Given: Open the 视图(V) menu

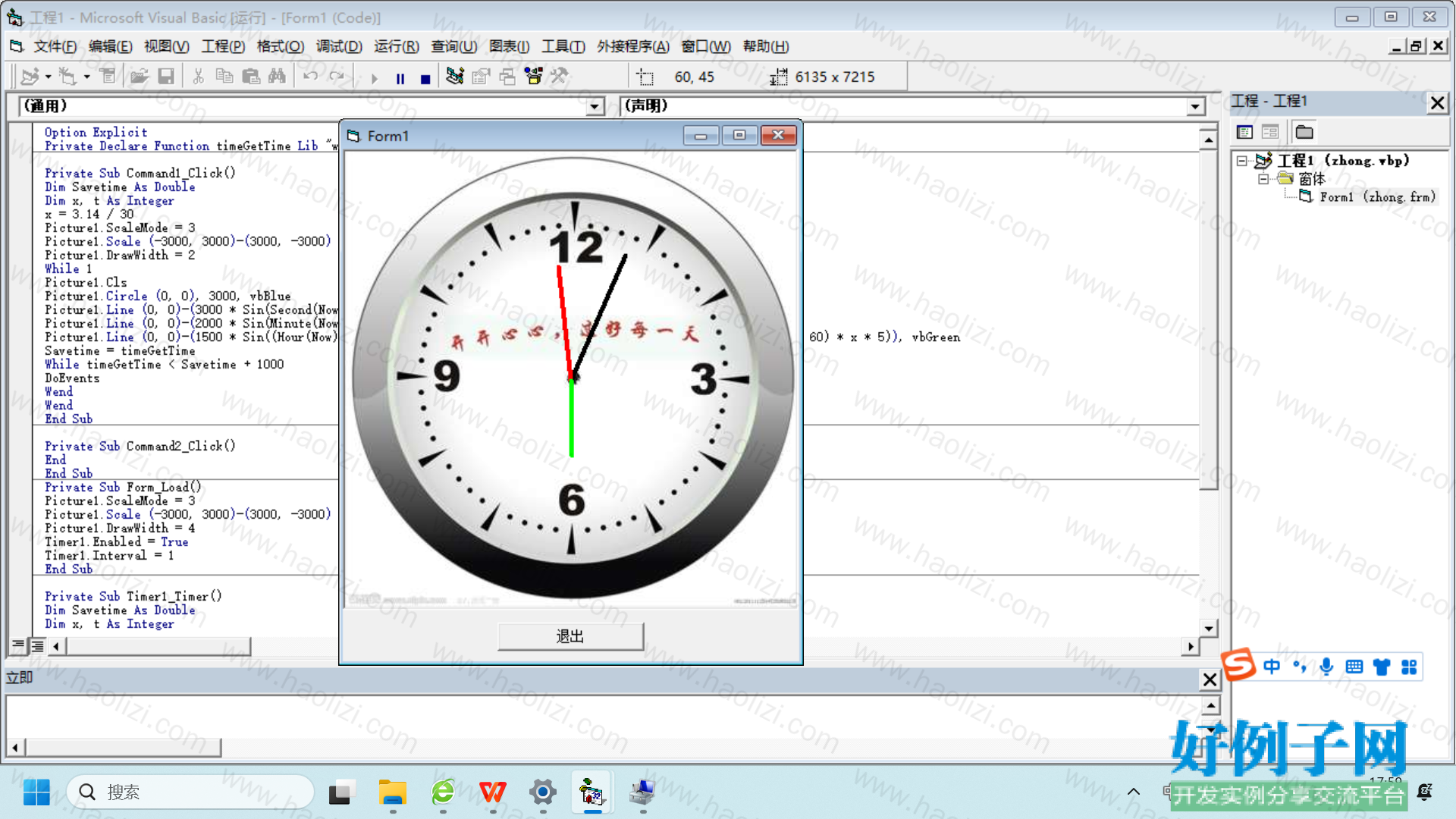Looking at the screenshot, I should [166, 47].
